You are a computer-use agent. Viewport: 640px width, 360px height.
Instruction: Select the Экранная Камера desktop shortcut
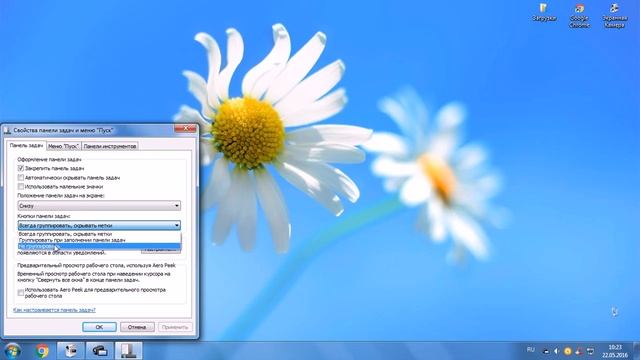click(614, 16)
